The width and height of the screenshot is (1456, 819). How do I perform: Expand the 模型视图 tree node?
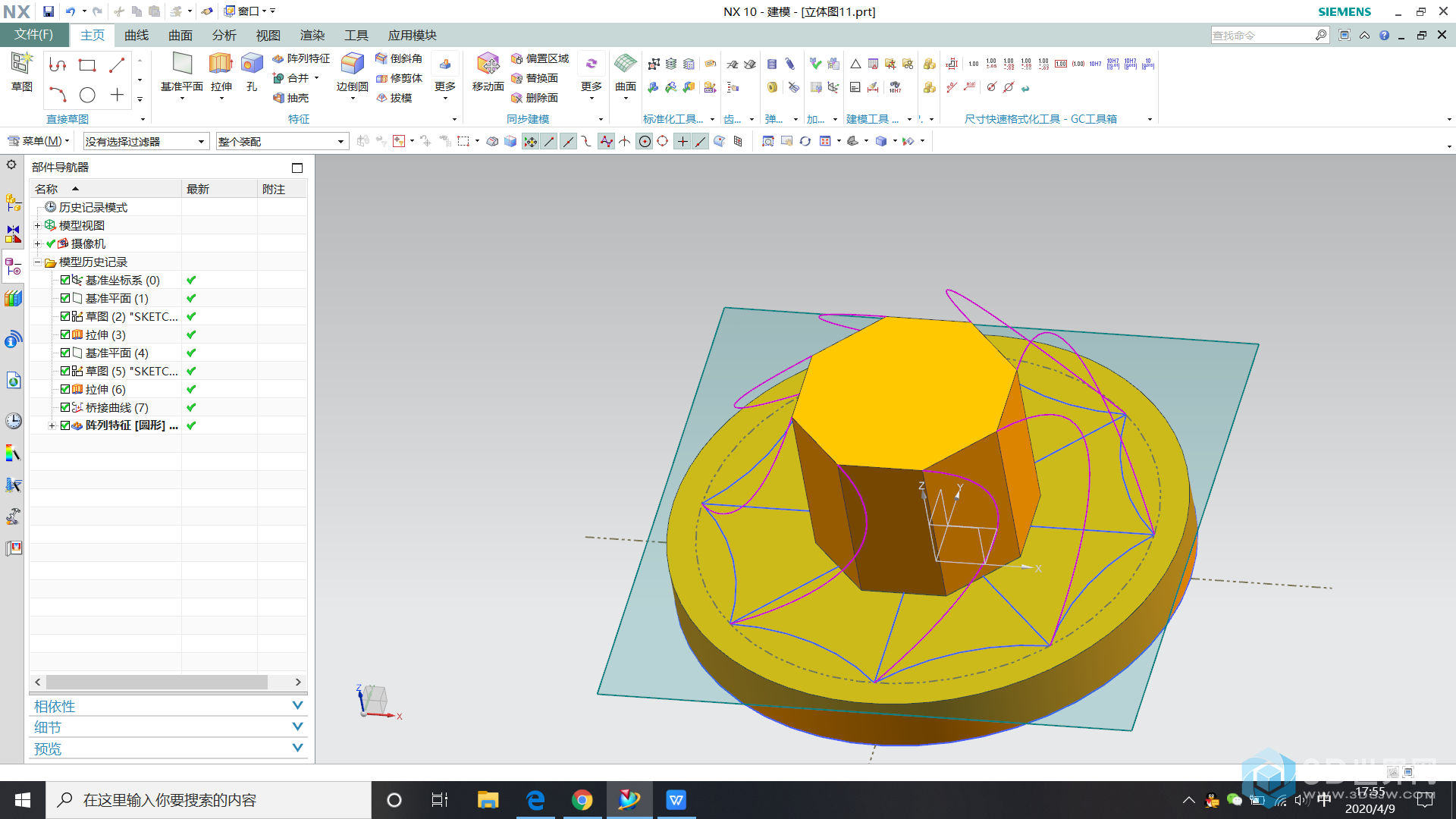[37, 225]
